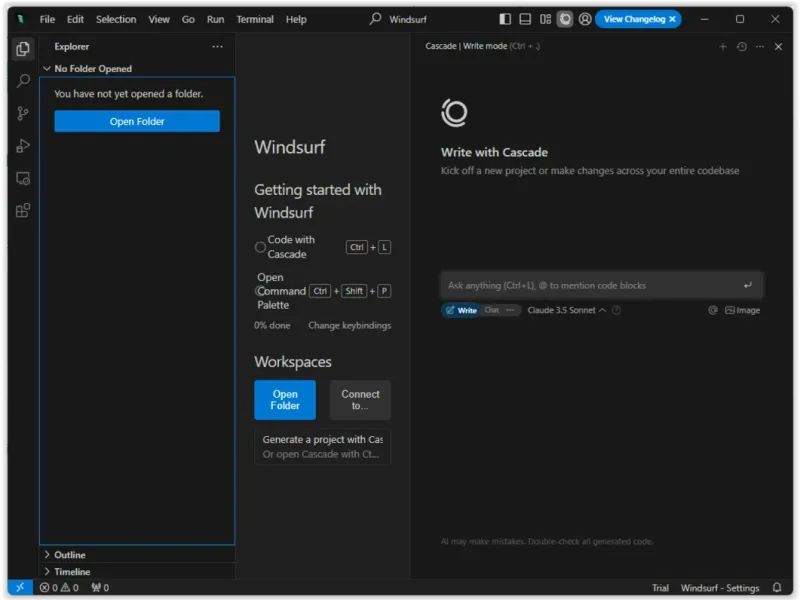The height and width of the screenshot is (600, 800).
Task: Open Explorer more actions ellipsis
Action: click(217, 46)
